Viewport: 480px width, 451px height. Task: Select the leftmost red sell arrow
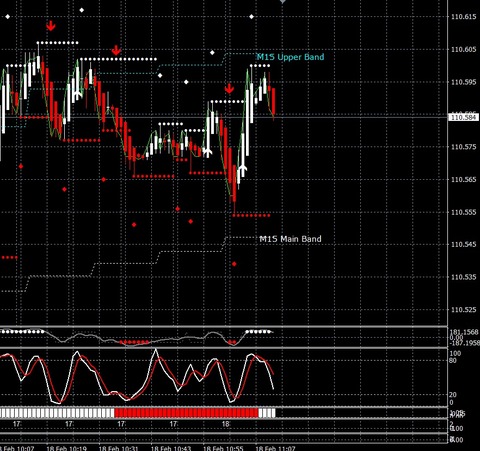51,25
